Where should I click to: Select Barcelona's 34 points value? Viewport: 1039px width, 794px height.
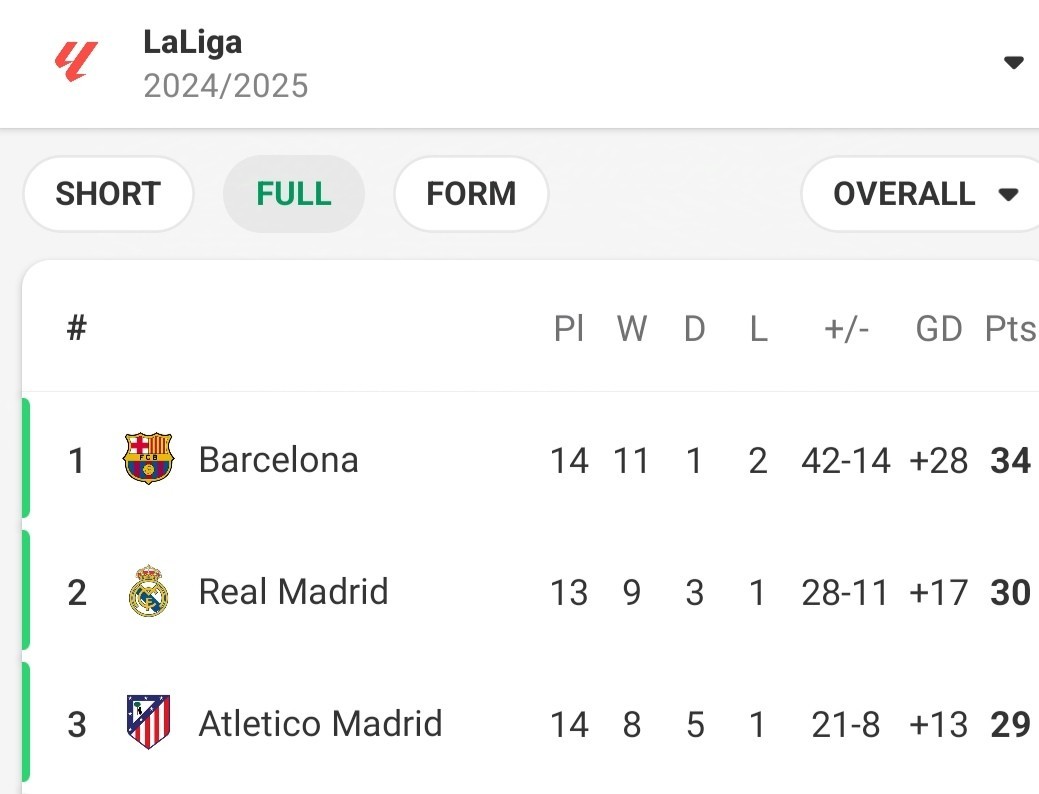pos(1011,461)
